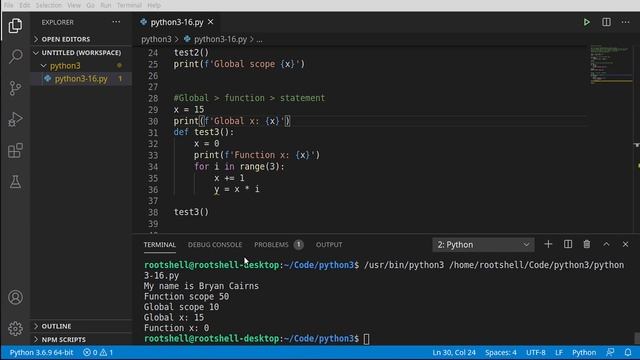Open the File menu
Image resolution: width=640 pixels, height=360 pixels.
click(8, 5)
